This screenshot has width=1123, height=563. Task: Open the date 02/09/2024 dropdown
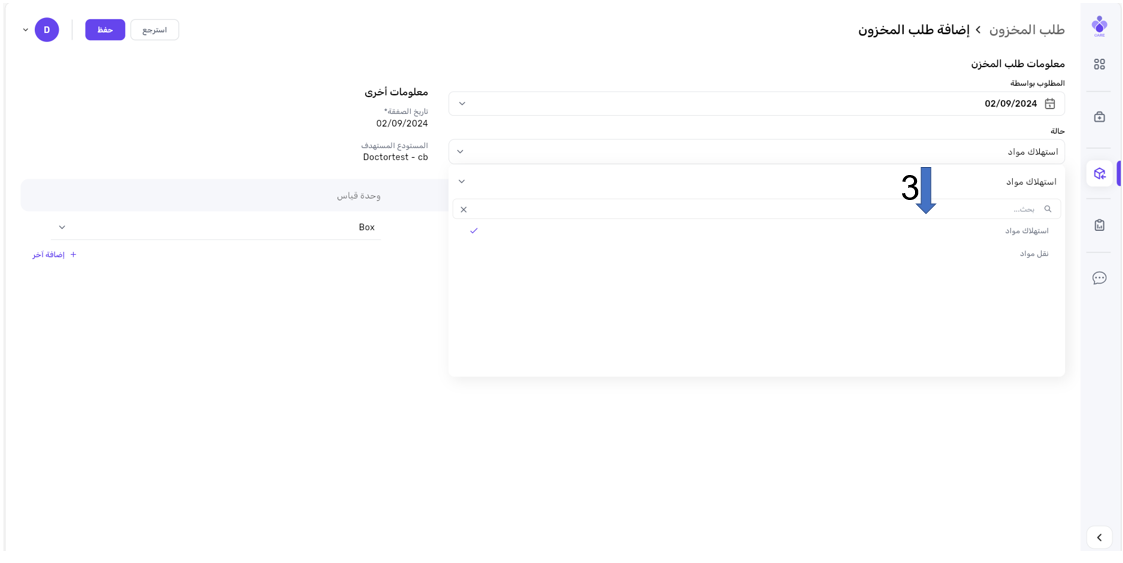click(462, 104)
